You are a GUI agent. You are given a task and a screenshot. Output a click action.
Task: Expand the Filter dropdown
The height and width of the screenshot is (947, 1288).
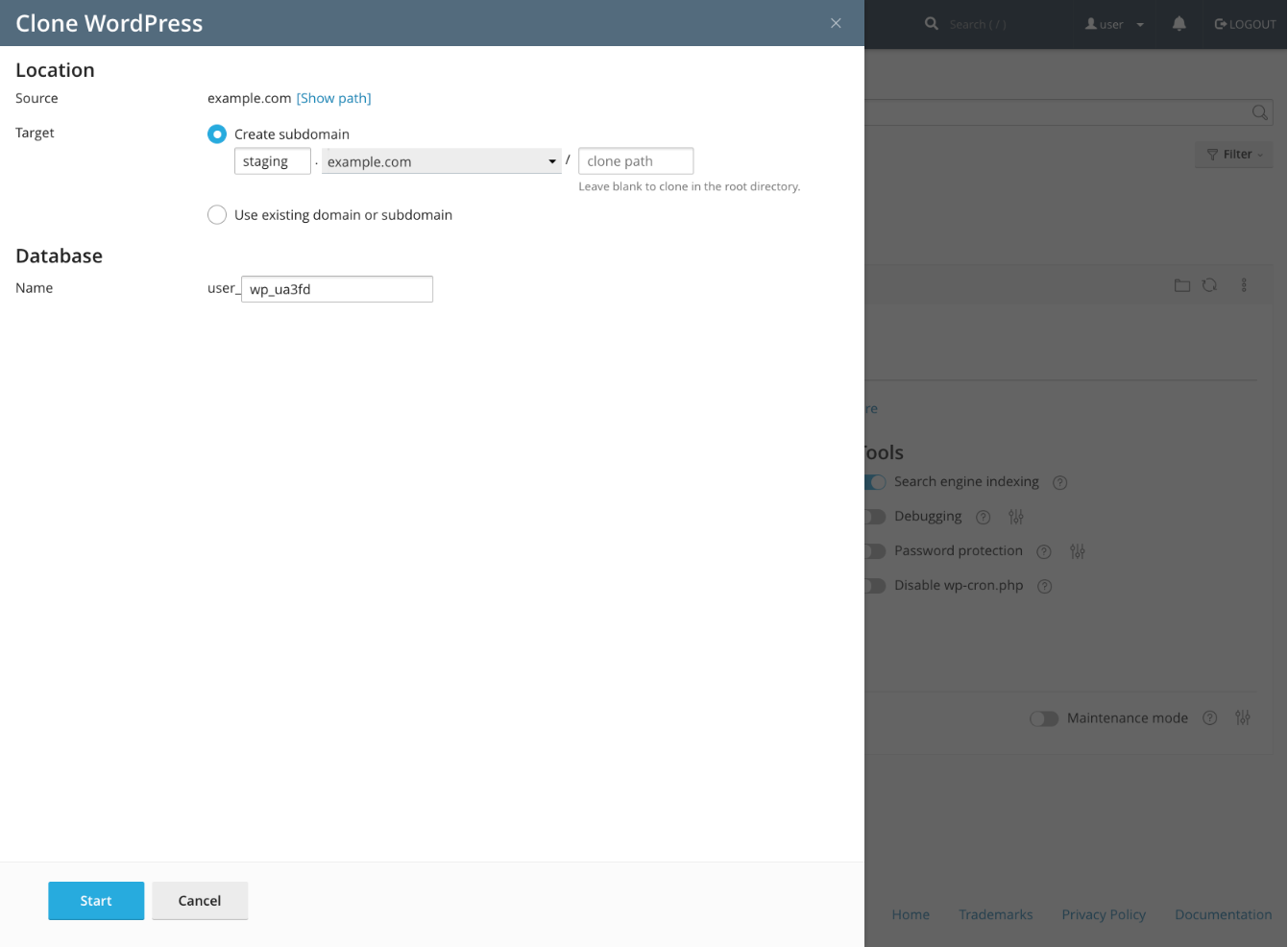tap(1233, 154)
